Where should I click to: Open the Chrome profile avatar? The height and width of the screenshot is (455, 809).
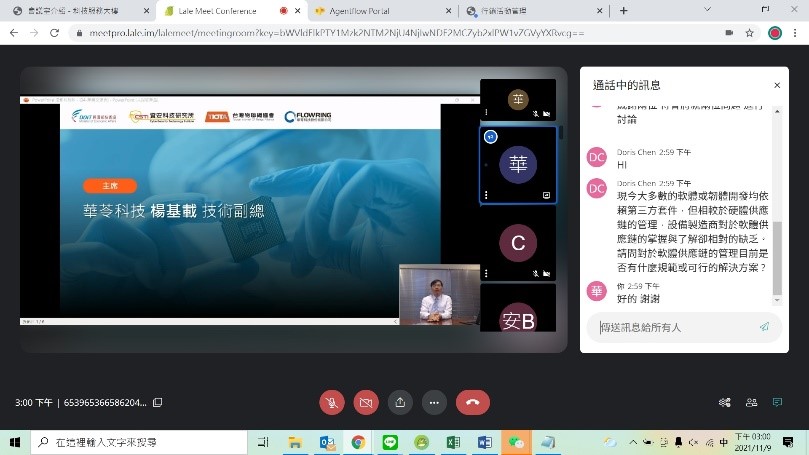(x=774, y=33)
